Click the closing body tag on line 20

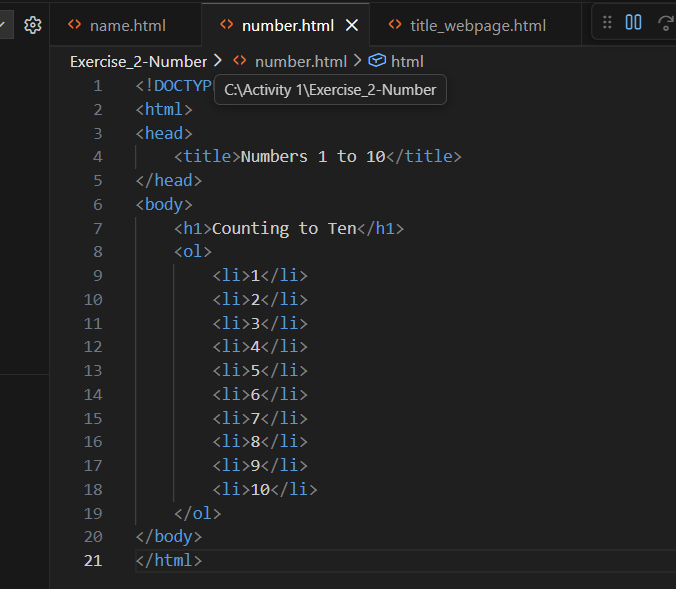[169, 537]
